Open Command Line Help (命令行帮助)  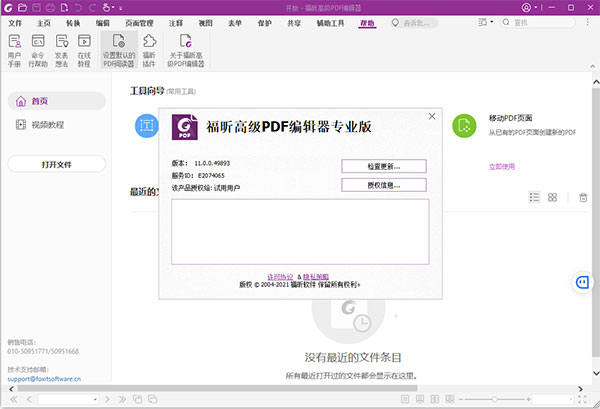click(x=38, y=51)
